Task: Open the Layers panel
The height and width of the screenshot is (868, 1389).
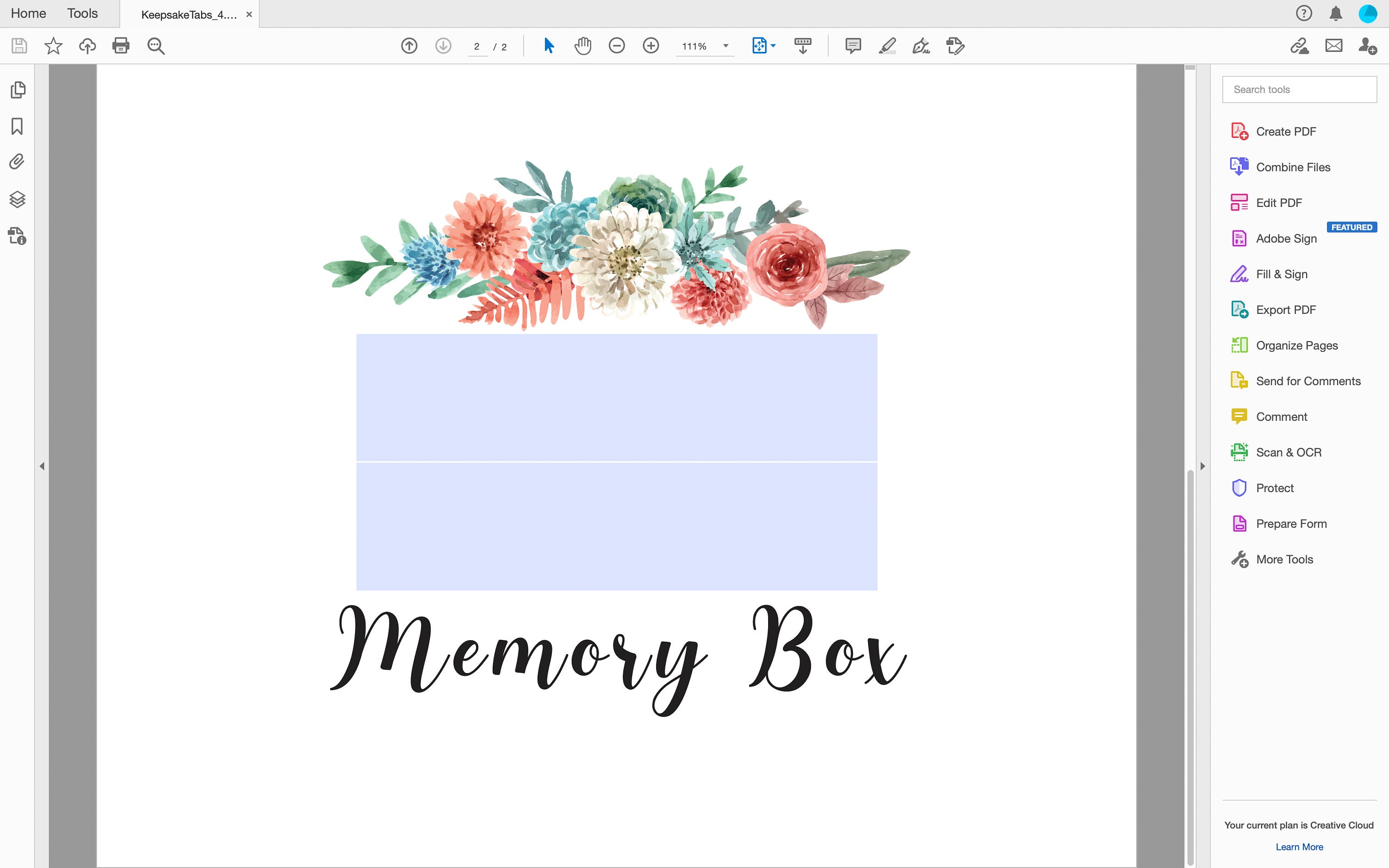Action: (x=17, y=199)
